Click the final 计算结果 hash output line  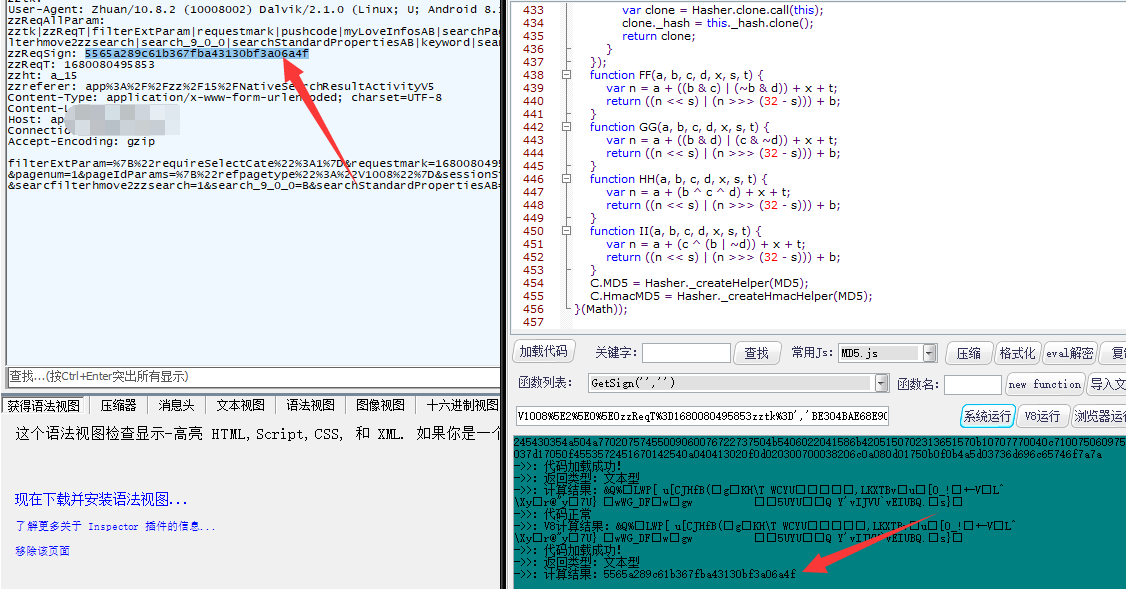pos(655,575)
